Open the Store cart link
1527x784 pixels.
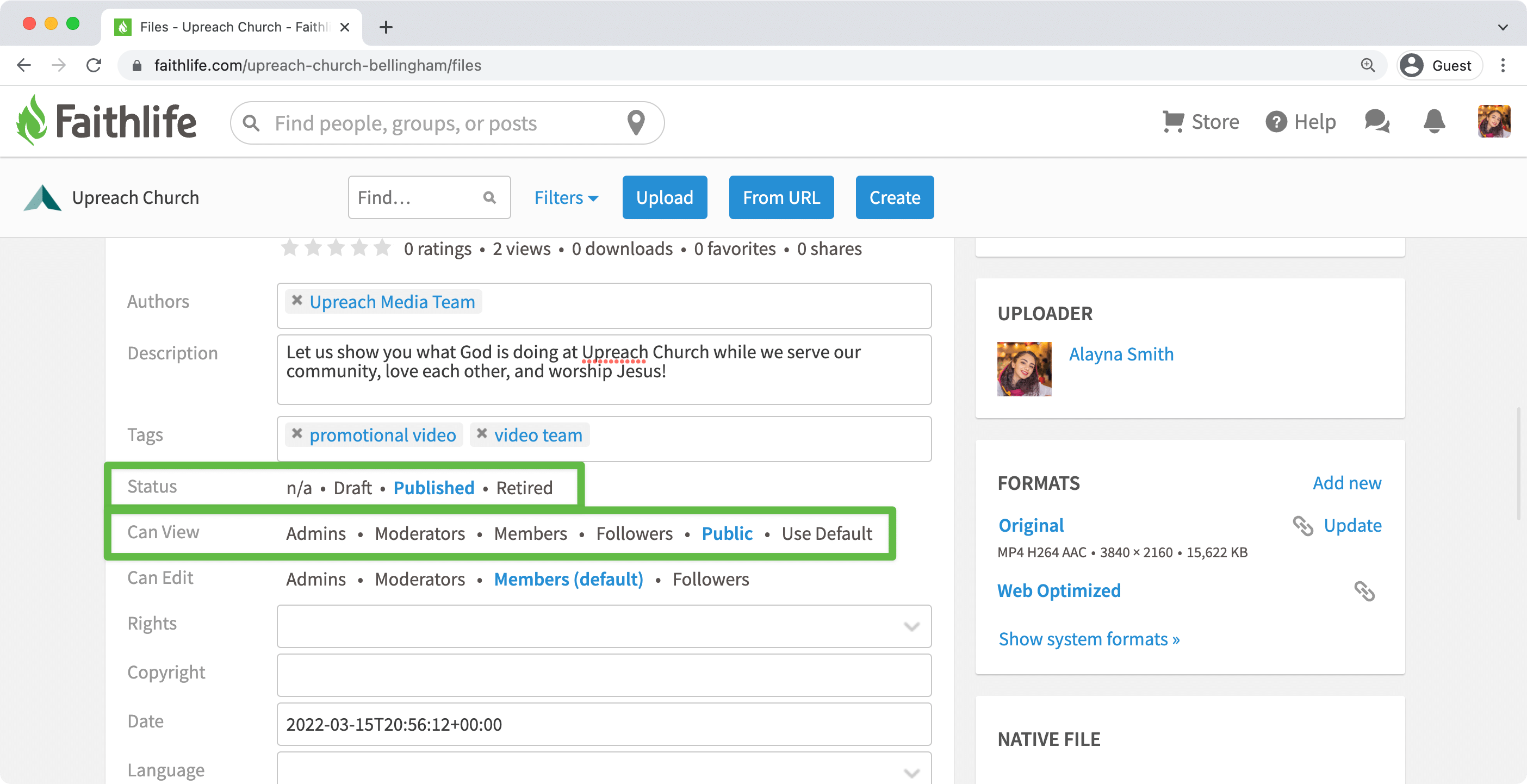click(1200, 122)
